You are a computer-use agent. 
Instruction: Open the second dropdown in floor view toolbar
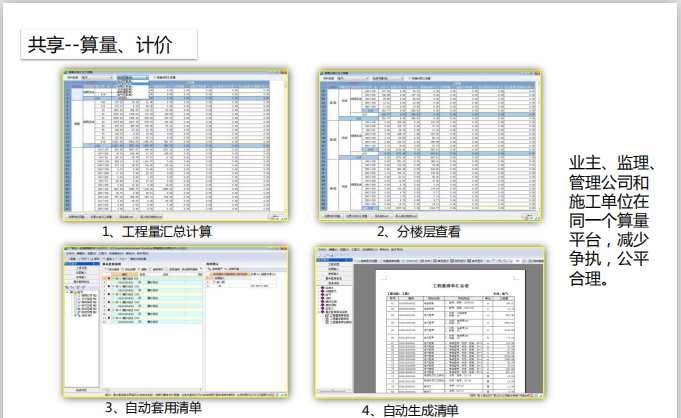(385, 77)
